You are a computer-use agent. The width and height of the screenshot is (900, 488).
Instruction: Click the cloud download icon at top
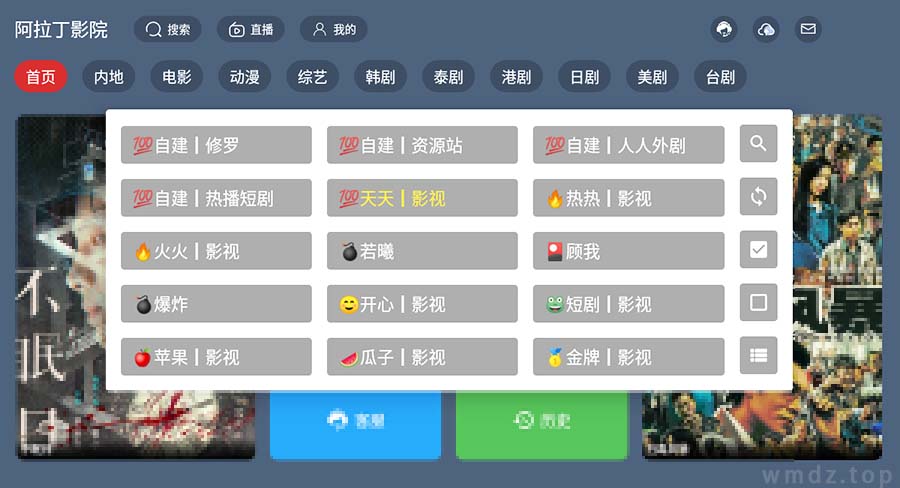pos(766,29)
